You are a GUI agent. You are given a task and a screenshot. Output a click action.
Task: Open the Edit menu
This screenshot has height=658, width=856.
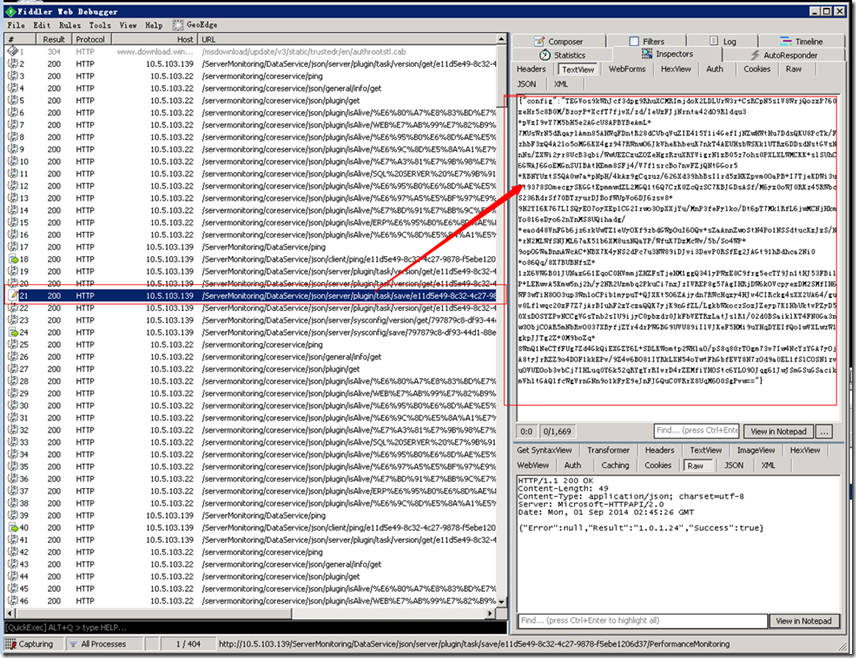click(41, 25)
